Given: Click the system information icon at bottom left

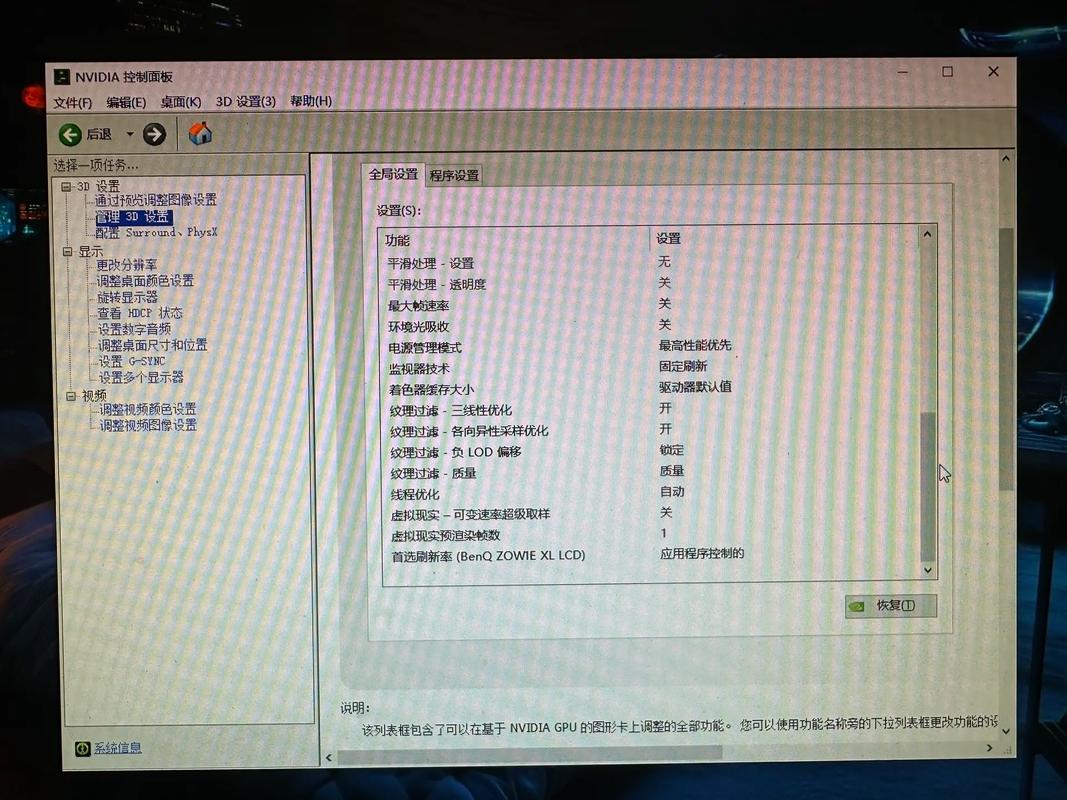Looking at the screenshot, I should coord(83,748).
